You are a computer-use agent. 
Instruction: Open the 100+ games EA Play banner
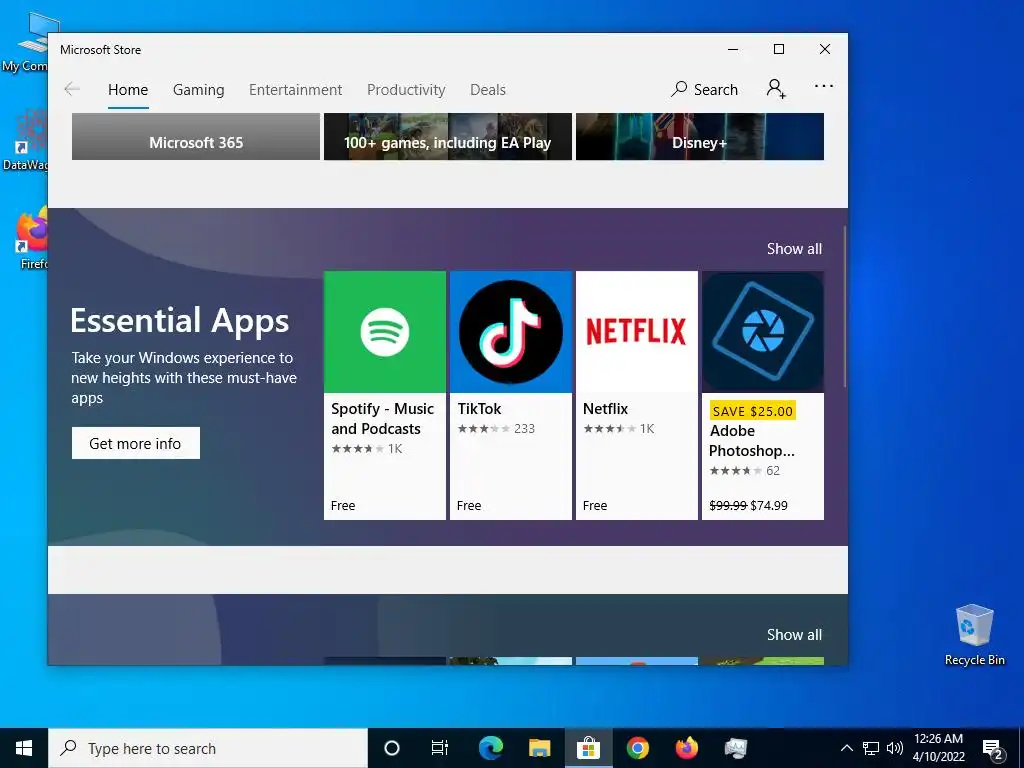point(447,136)
